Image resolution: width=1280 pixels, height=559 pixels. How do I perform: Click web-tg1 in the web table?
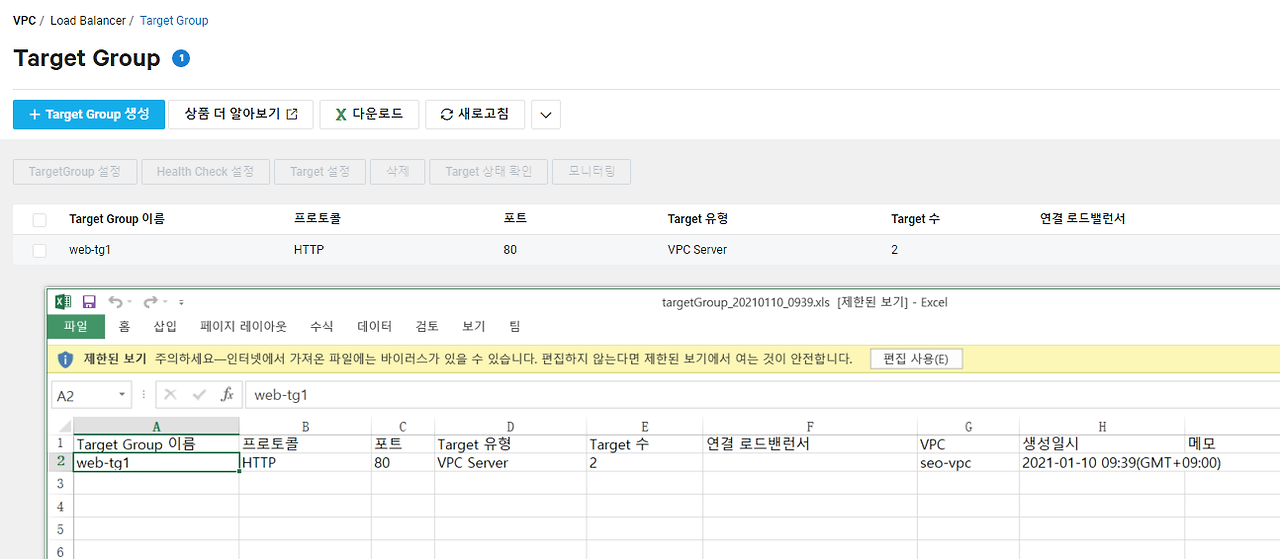tap(89, 250)
